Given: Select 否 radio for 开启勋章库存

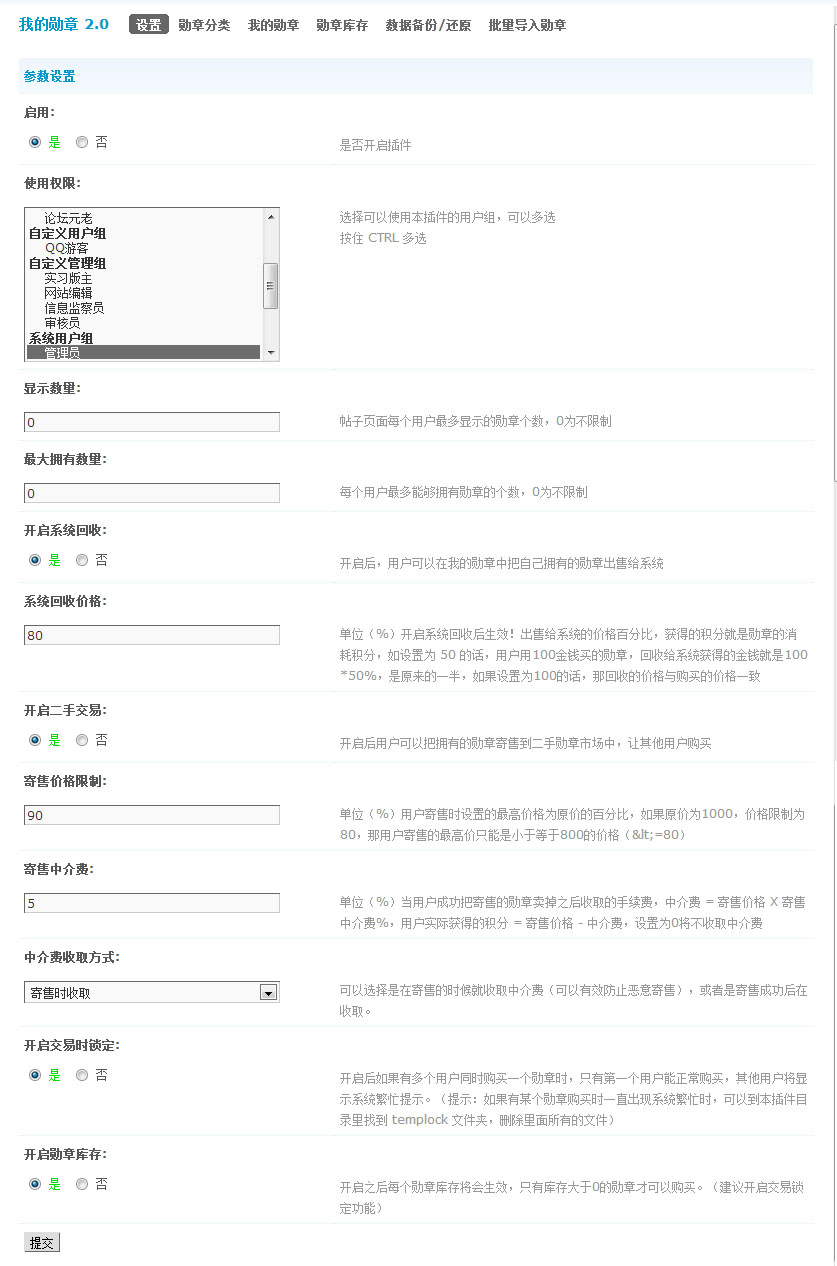Looking at the screenshot, I should point(82,1184).
